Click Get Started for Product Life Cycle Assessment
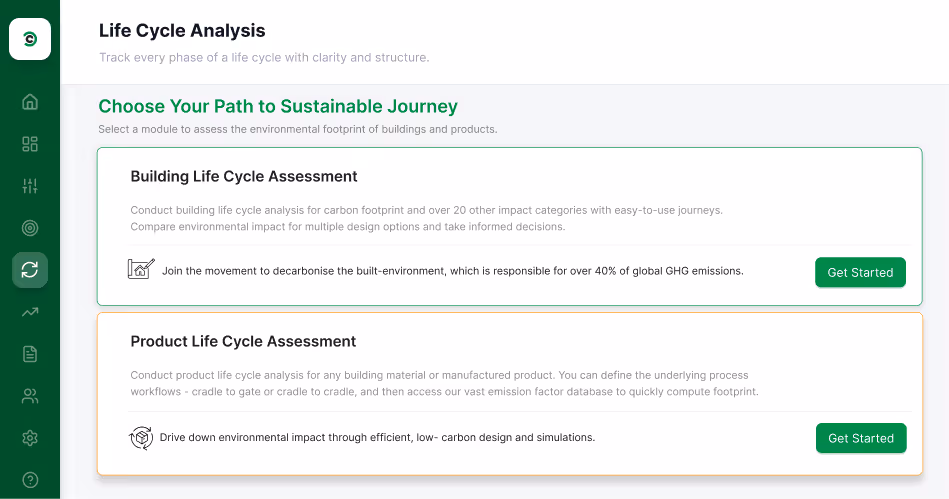The image size is (949, 499). point(860,438)
